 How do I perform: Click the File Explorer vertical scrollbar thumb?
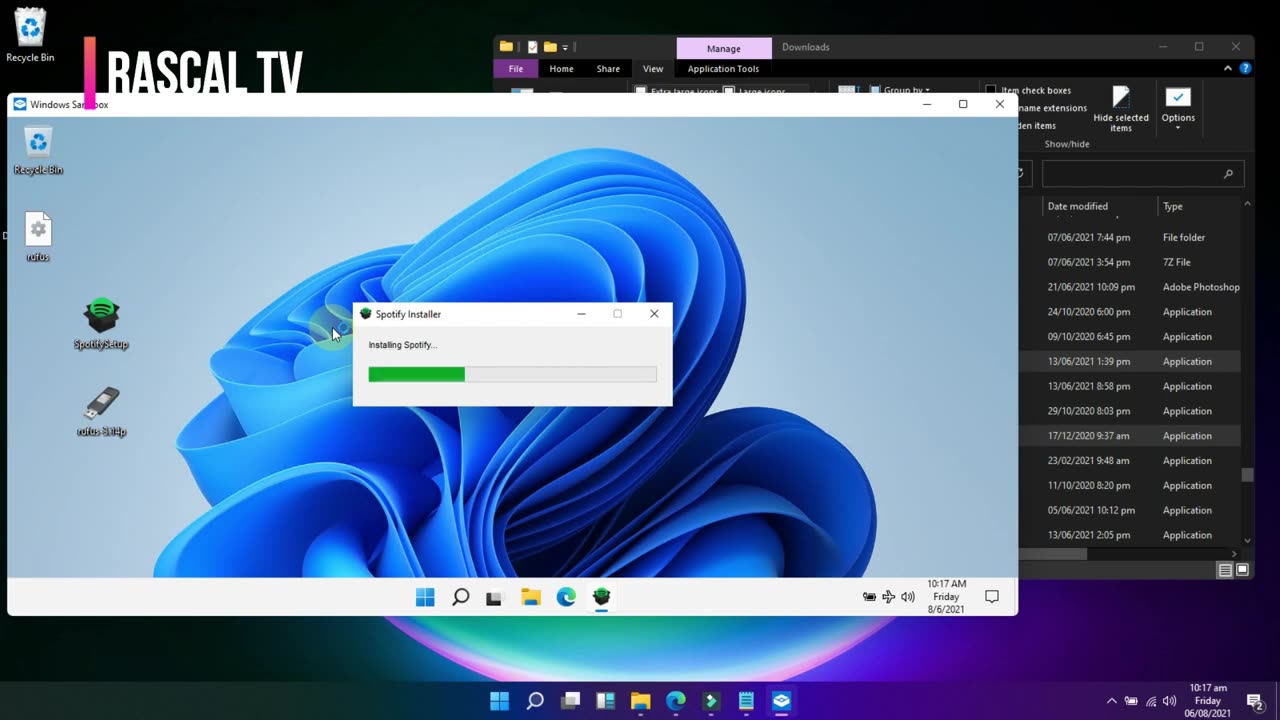click(x=1247, y=476)
